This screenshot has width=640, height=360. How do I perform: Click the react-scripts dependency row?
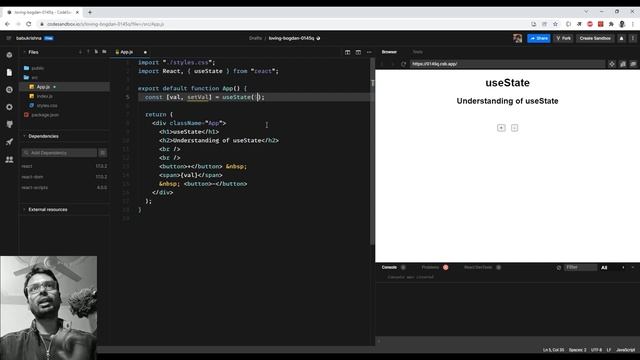pos(64,188)
